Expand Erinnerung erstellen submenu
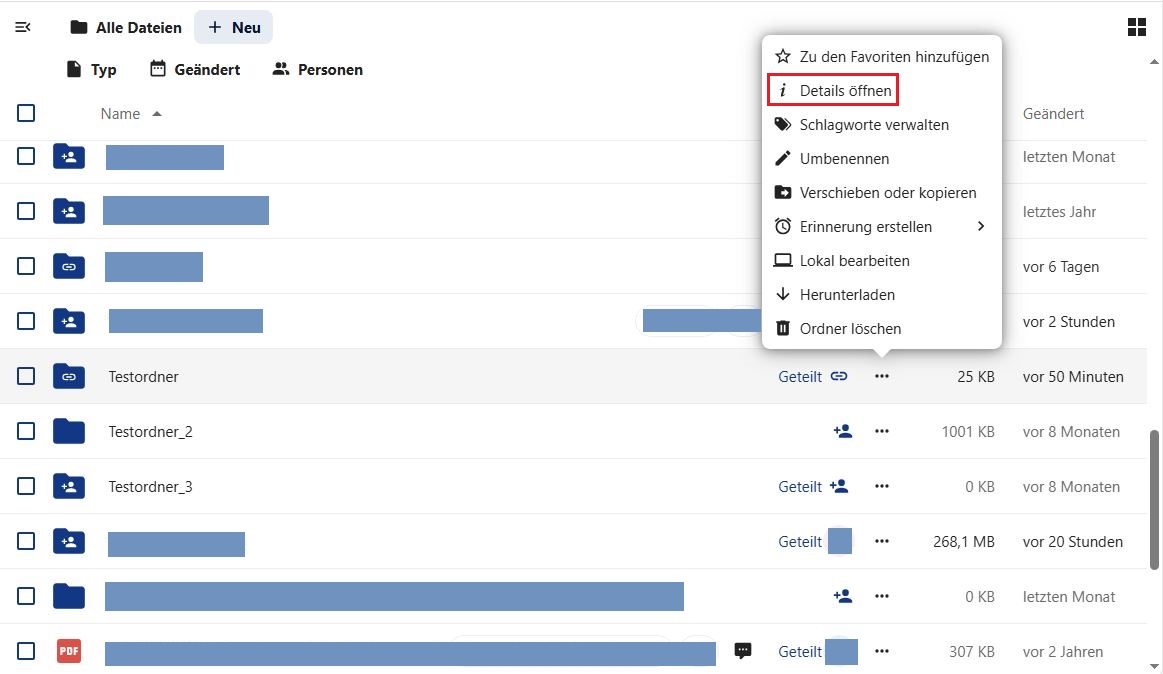The height and width of the screenshot is (674, 1163). (880, 227)
